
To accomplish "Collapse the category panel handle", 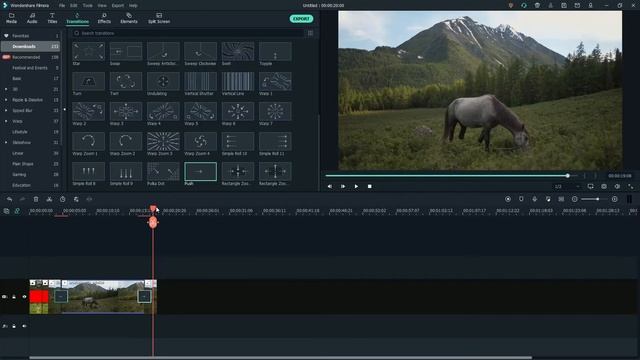I will click(x=64, y=109).
